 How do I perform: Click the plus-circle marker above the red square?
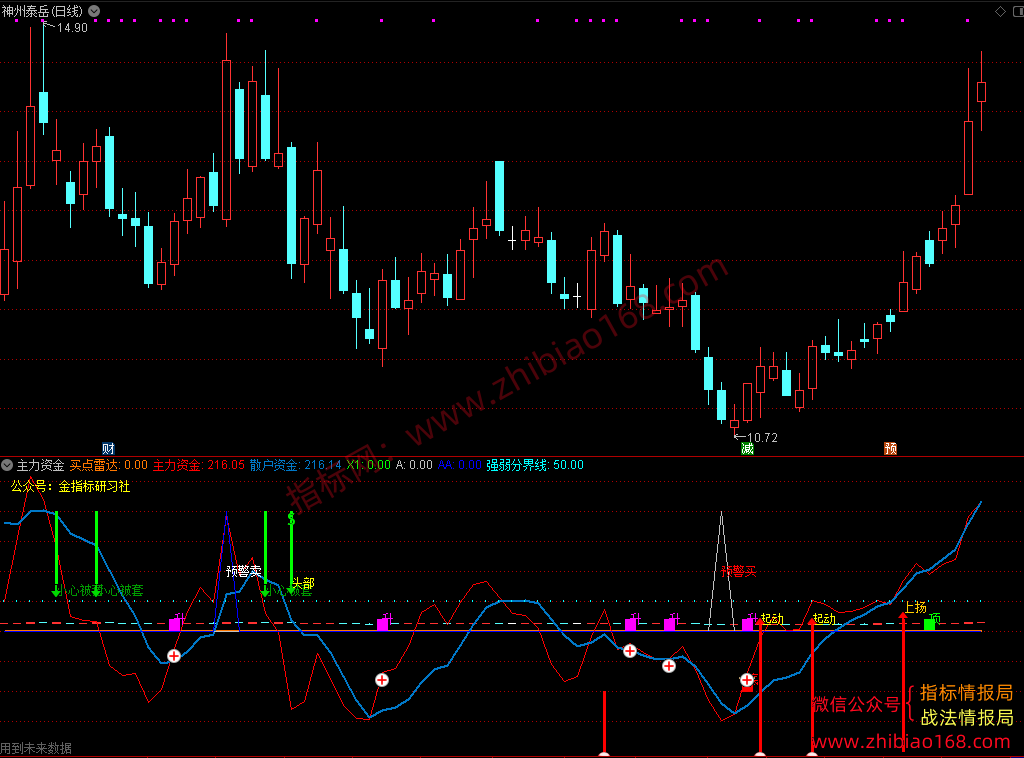746,680
